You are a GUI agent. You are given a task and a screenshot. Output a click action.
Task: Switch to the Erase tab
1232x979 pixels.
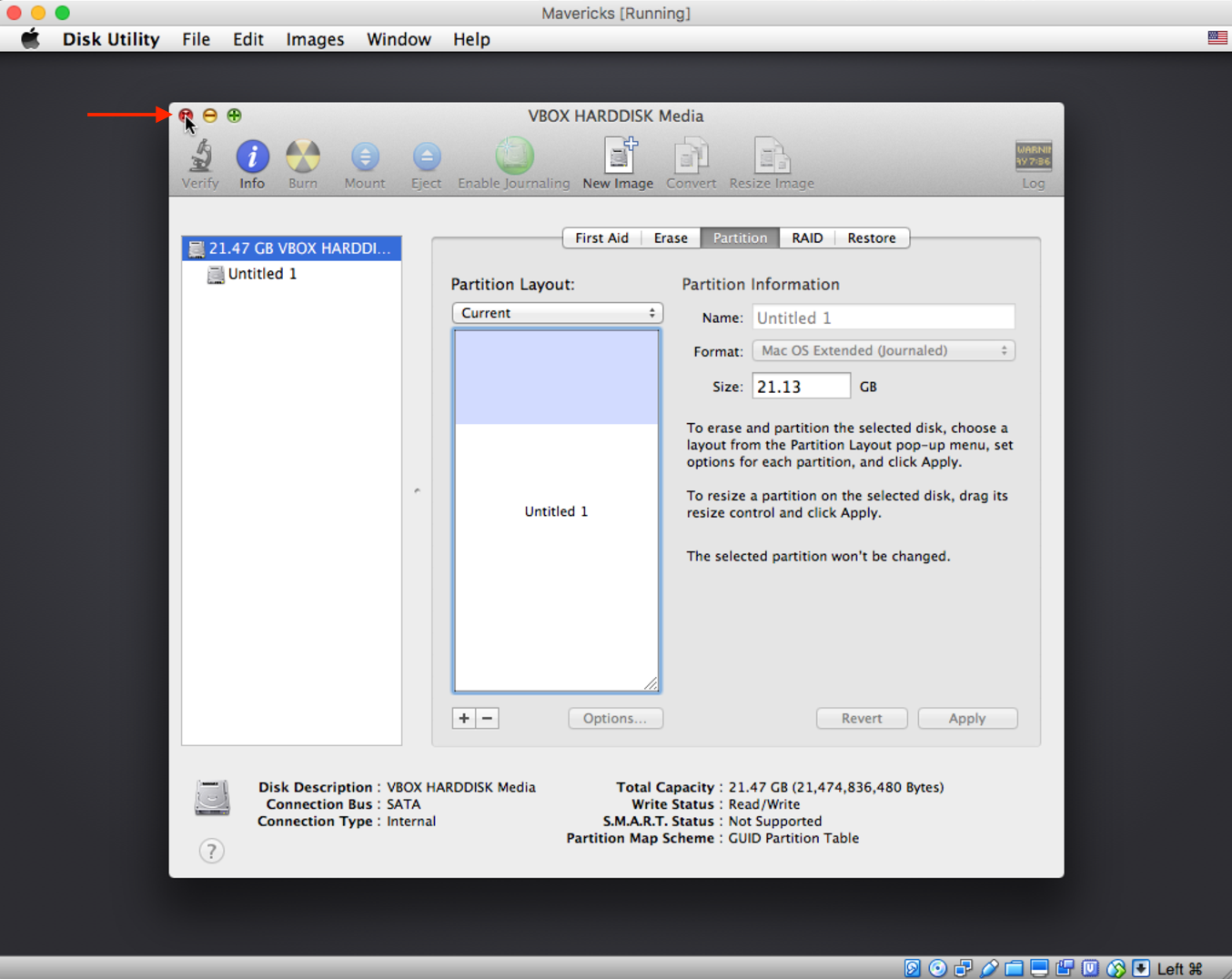671,238
